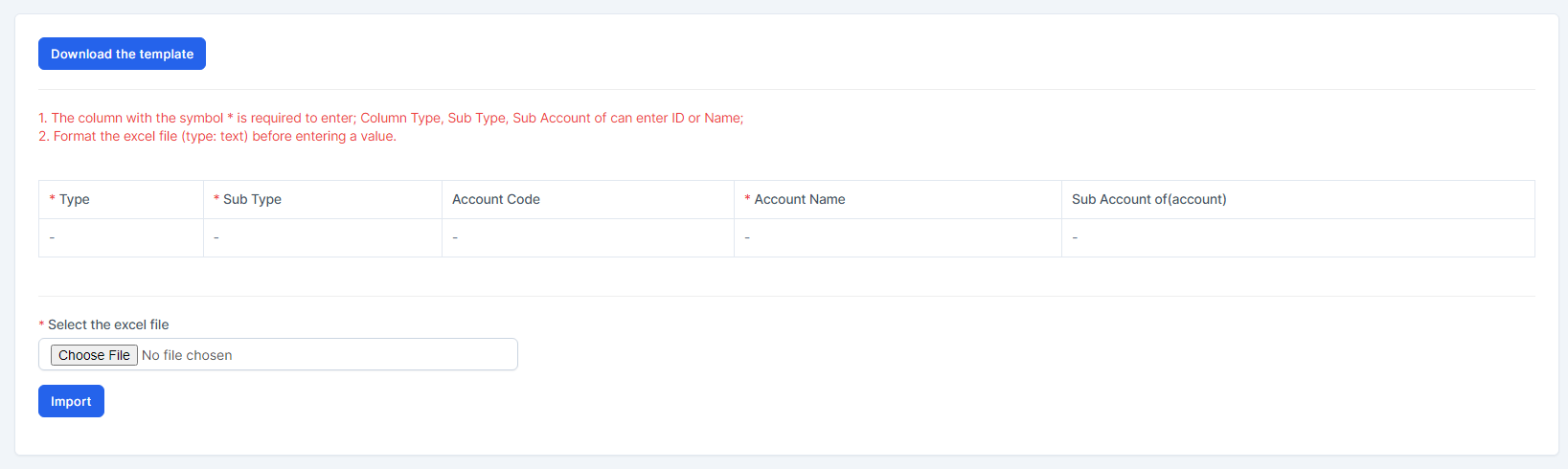Click the red asterisk beside Sub Type

click(216, 199)
